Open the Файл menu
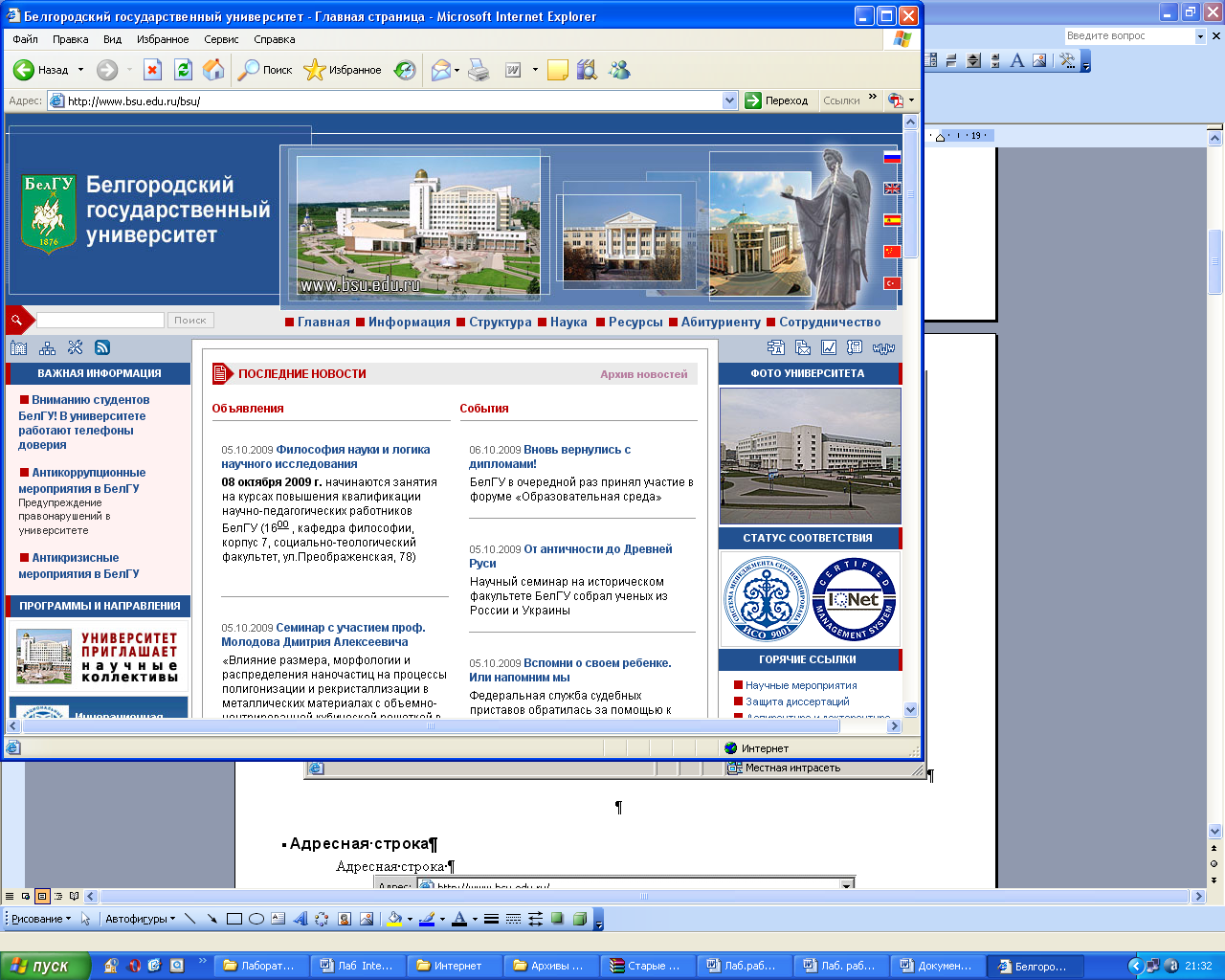 (25, 39)
